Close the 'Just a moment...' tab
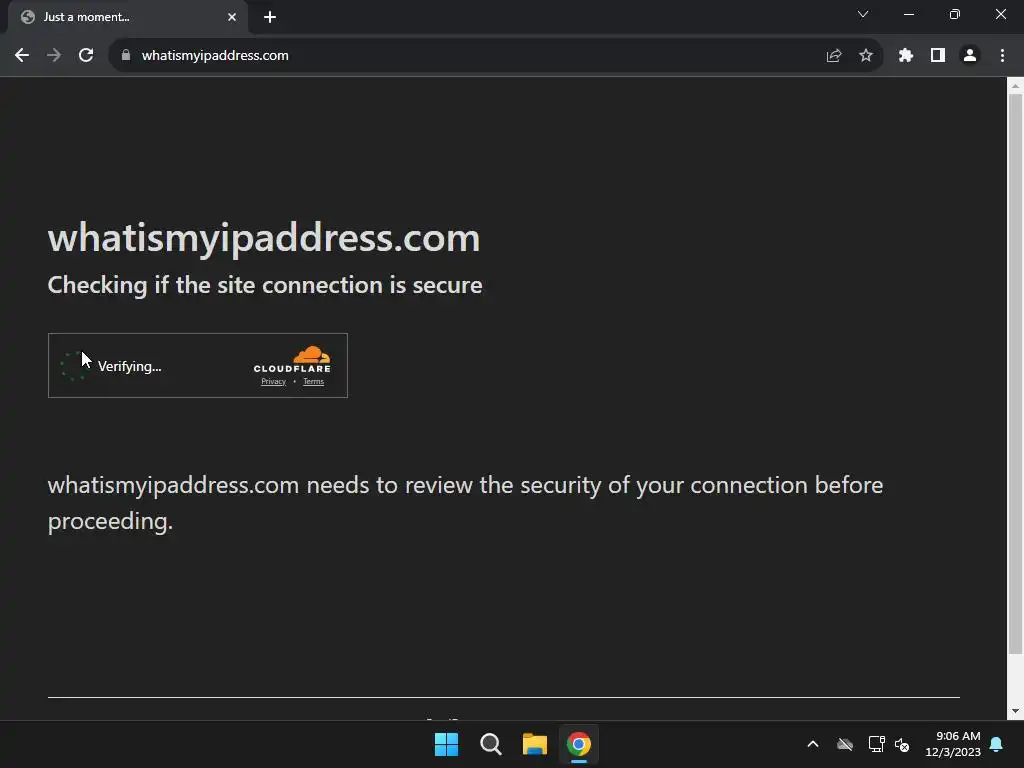Viewport: 1024px width, 768px height. coord(232,17)
